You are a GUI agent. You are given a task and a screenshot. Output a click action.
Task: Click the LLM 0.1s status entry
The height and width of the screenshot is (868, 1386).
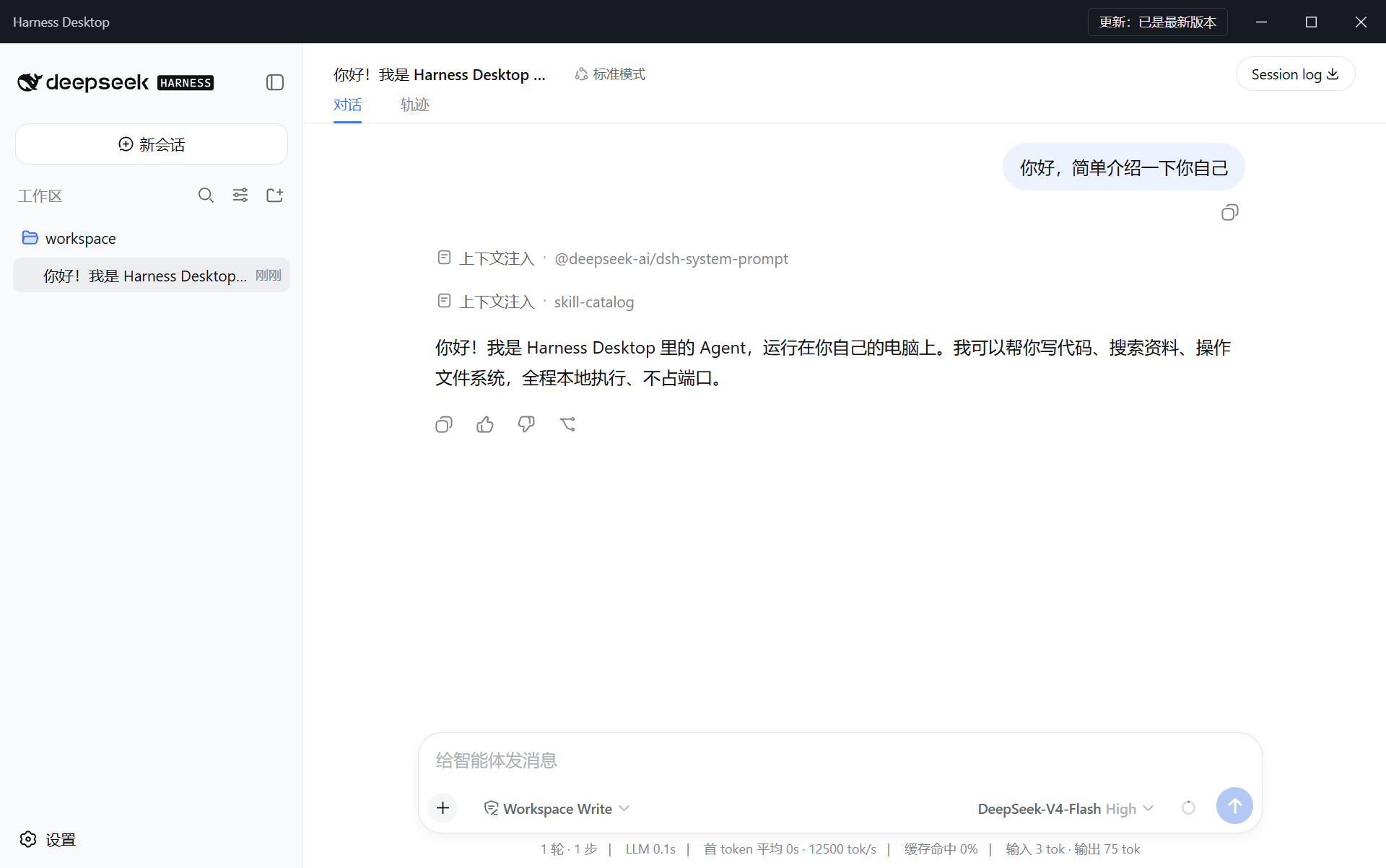(650, 849)
